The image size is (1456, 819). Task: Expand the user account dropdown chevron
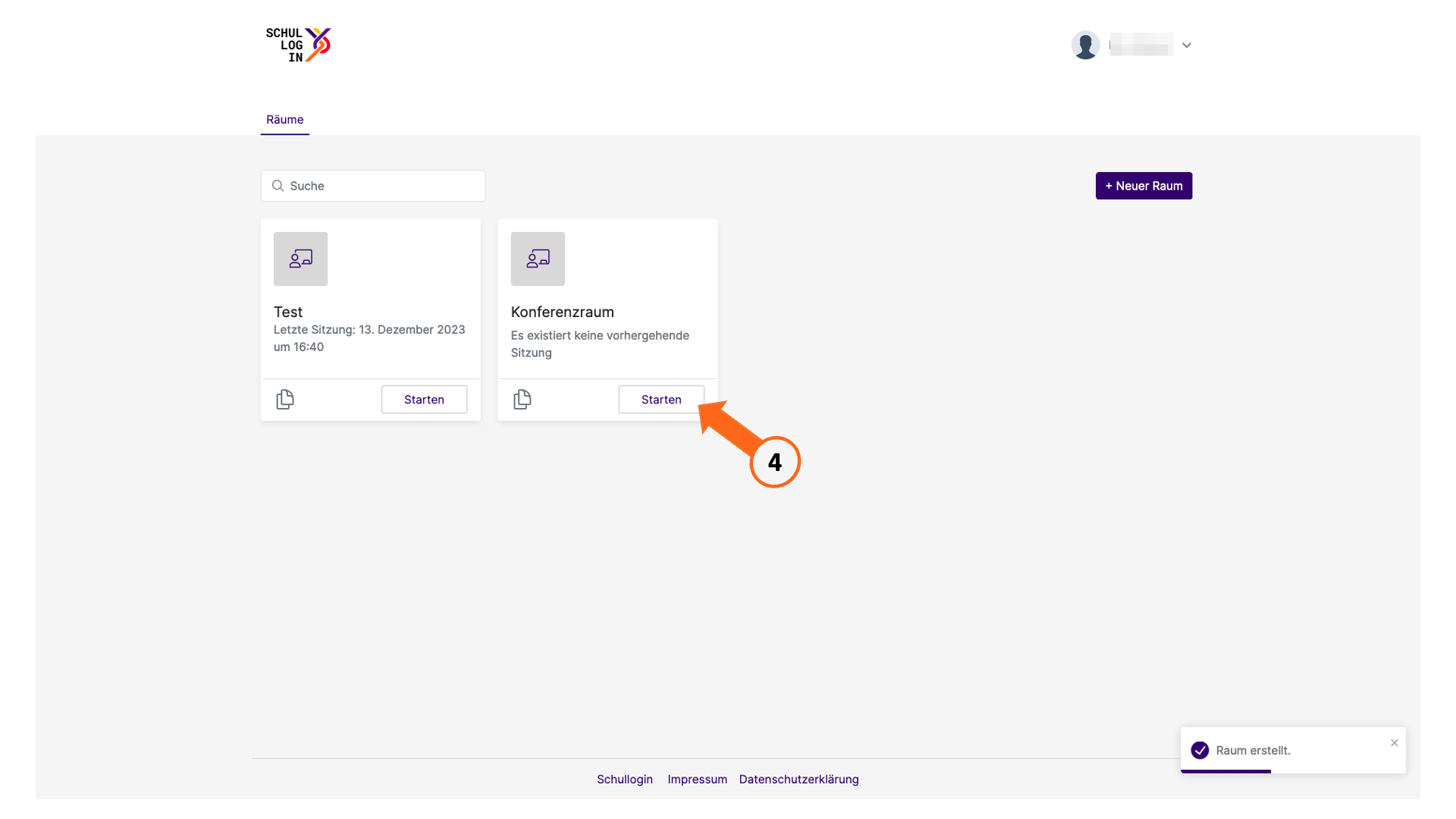coord(1187,45)
